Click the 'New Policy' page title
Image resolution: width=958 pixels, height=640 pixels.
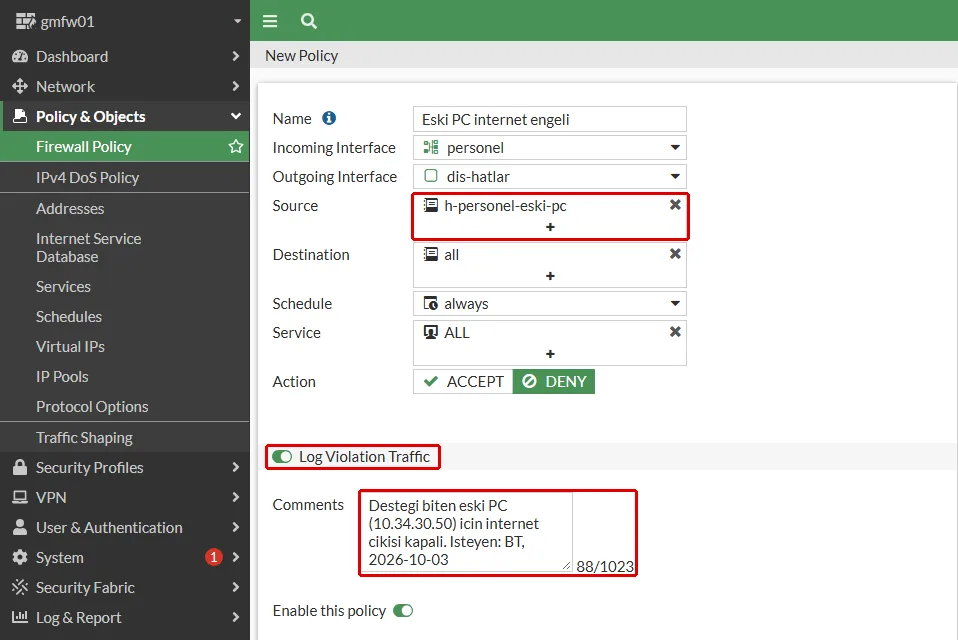pyautogui.click(x=301, y=56)
